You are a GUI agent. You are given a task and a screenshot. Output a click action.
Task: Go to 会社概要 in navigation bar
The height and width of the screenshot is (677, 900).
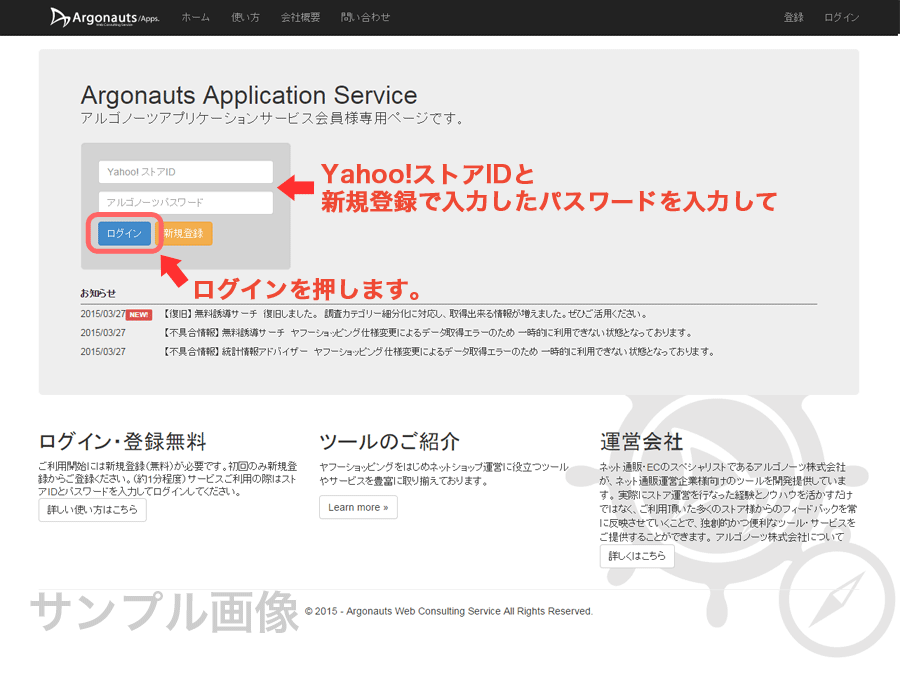[300, 17]
